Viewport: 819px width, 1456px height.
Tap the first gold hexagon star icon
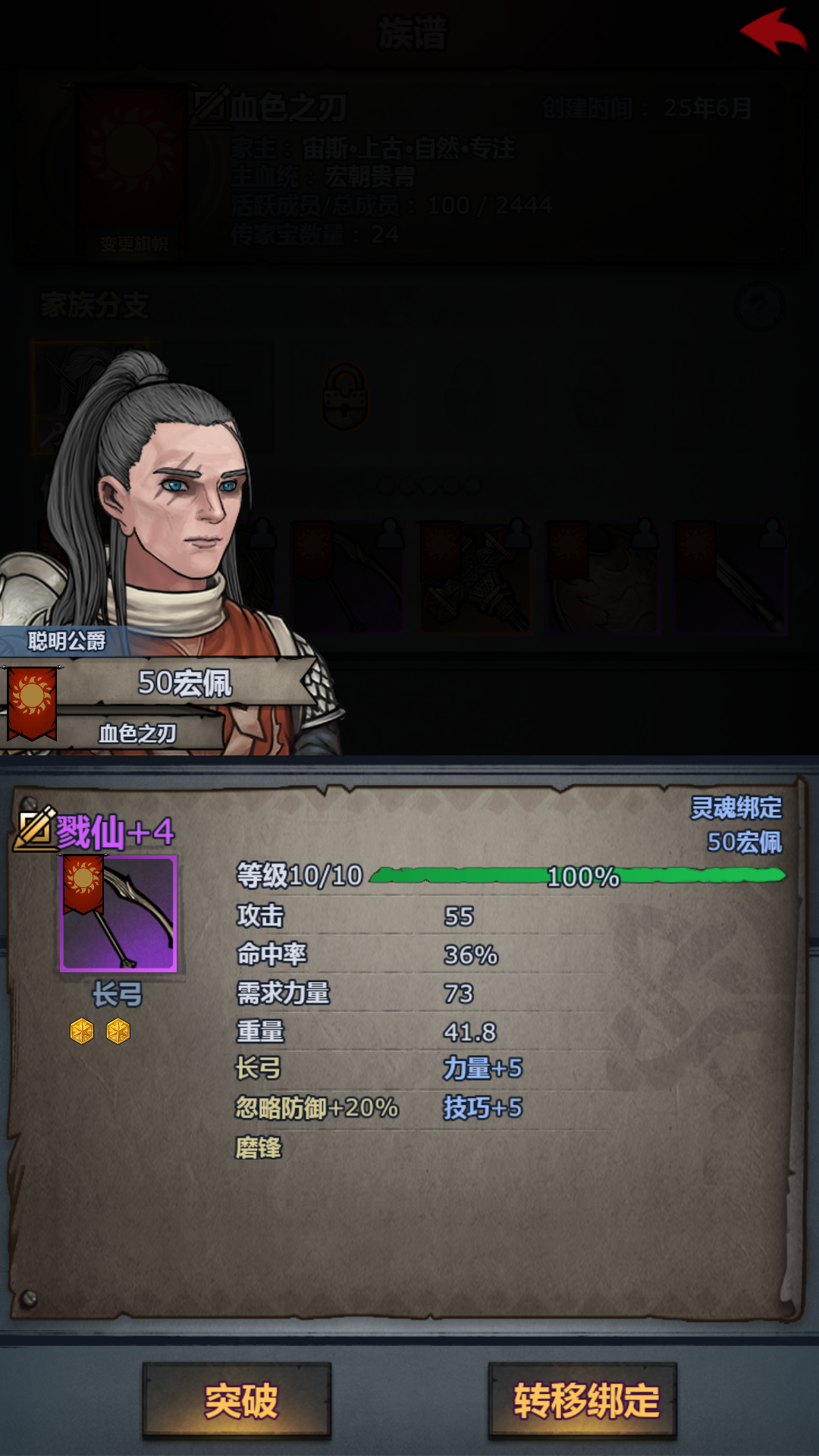pyautogui.click(x=82, y=1031)
